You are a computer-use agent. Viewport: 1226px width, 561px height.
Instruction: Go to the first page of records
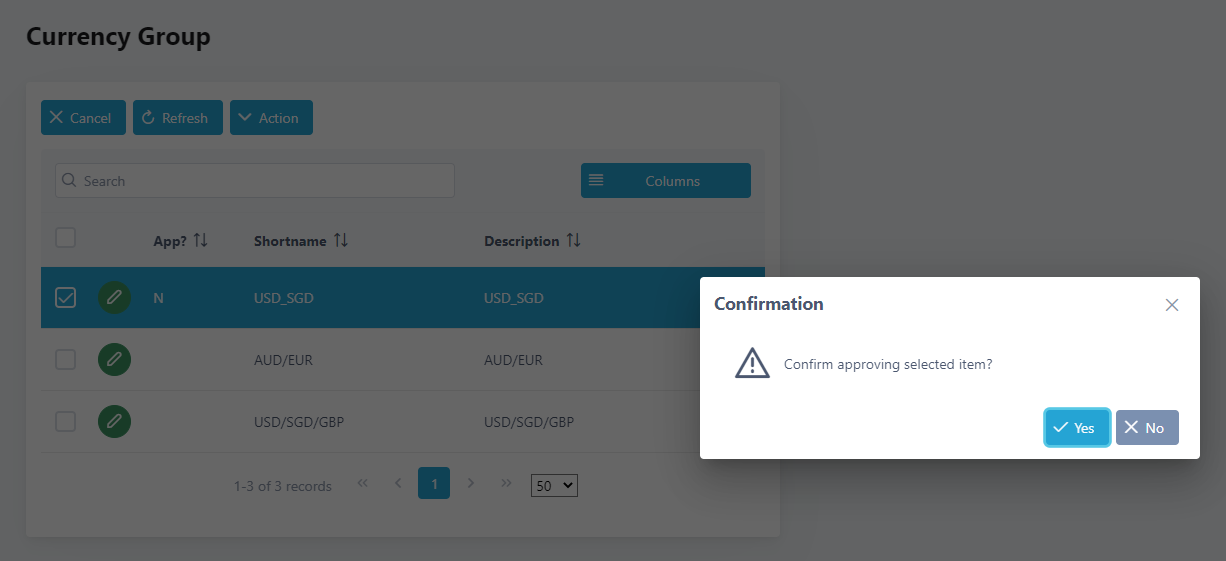coord(362,483)
